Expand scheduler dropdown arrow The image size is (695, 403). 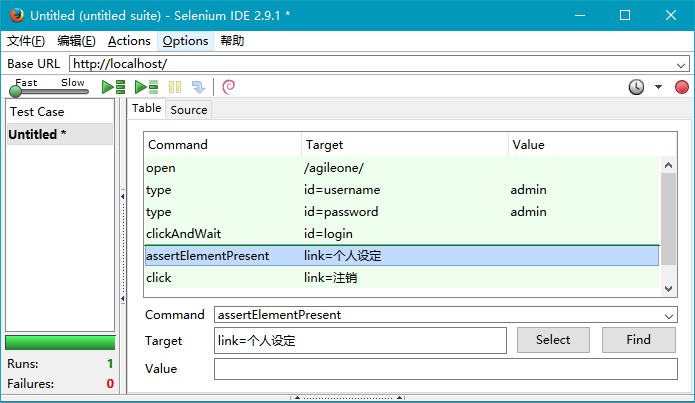point(658,87)
